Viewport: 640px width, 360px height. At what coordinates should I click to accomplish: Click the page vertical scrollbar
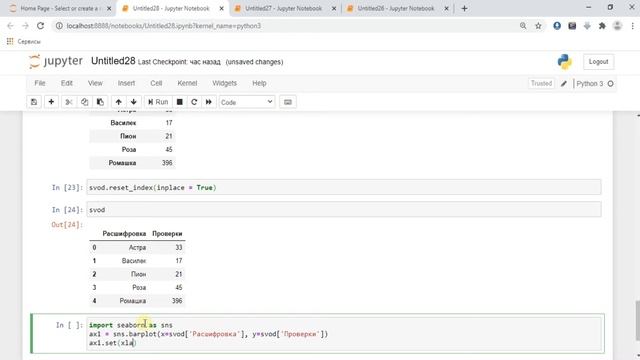click(x=637, y=320)
